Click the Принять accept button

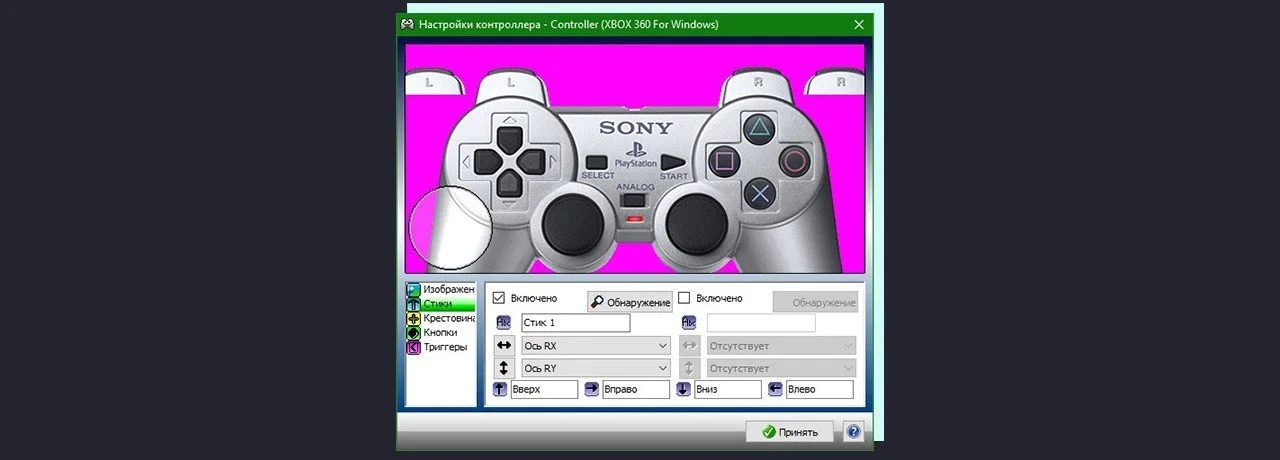pos(790,432)
